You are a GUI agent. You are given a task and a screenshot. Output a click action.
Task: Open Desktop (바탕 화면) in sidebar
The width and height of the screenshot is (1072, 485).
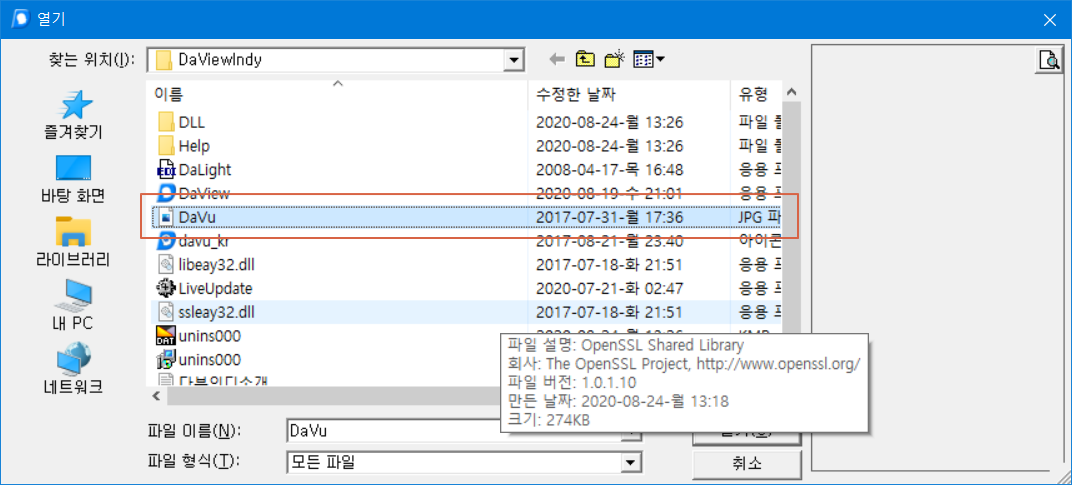(72, 180)
